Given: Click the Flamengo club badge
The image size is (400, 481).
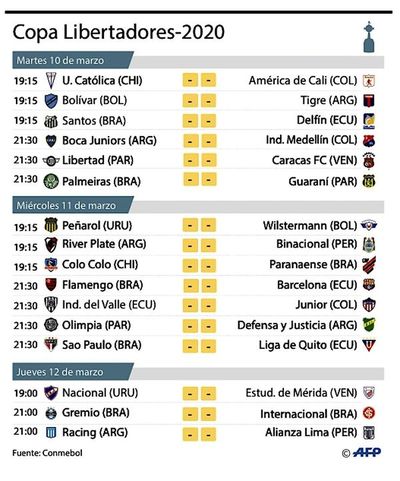Looking at the screenshot, I should pos(51,285).
